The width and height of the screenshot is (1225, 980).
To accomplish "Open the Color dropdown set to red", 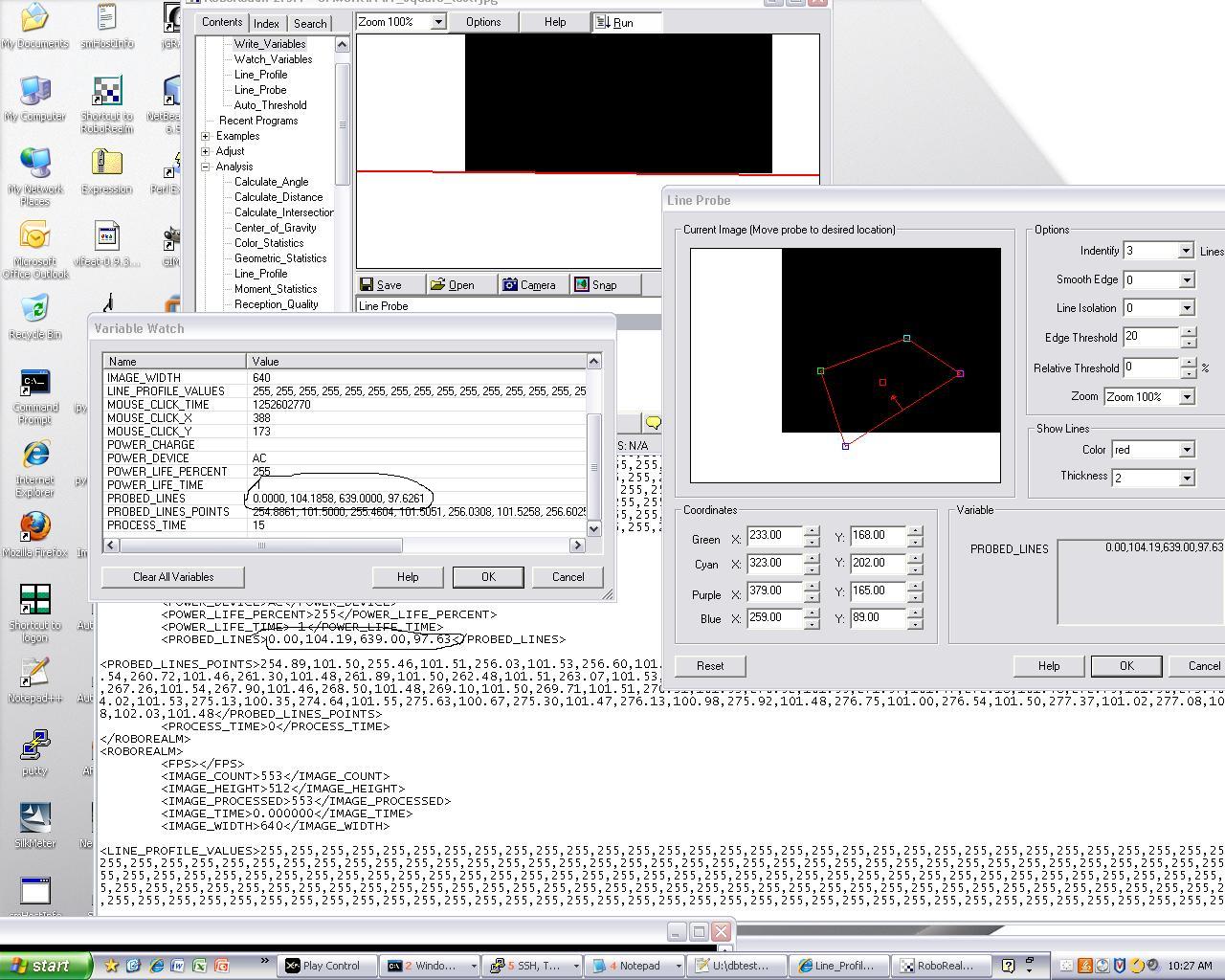I will pyautogui.click(x=1153, y=450).
